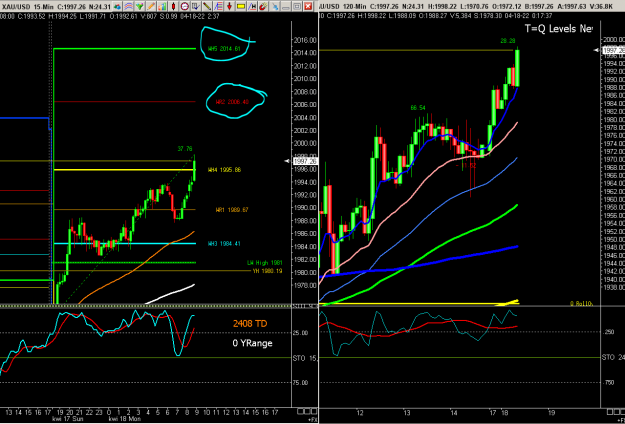This screenshot has width=625, height=424.
Task: Select the red down arrow marker tool
Action: pyautogui.click(x=229, y=6)
